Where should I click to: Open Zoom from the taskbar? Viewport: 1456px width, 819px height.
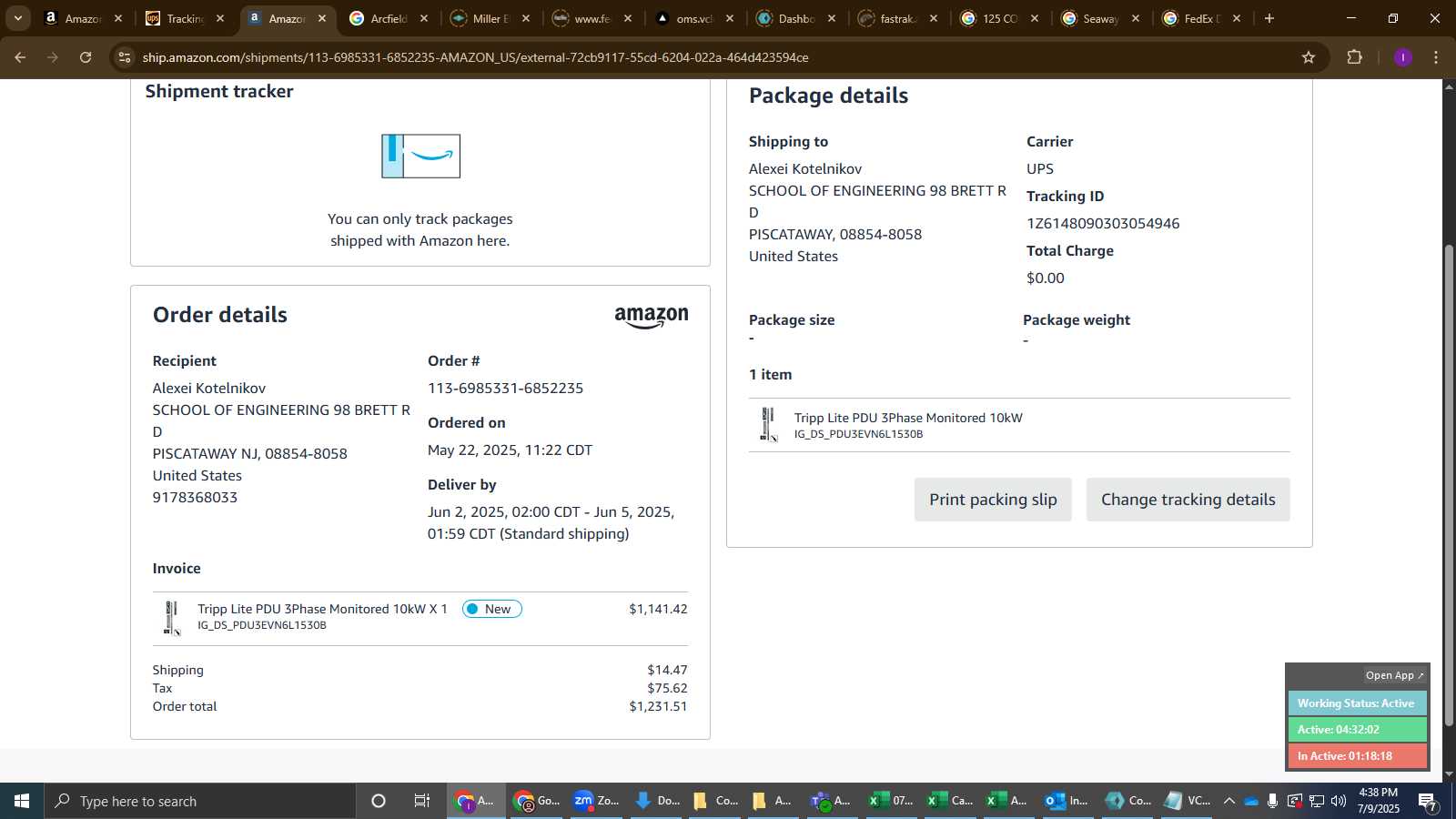[x=596, y=801]
